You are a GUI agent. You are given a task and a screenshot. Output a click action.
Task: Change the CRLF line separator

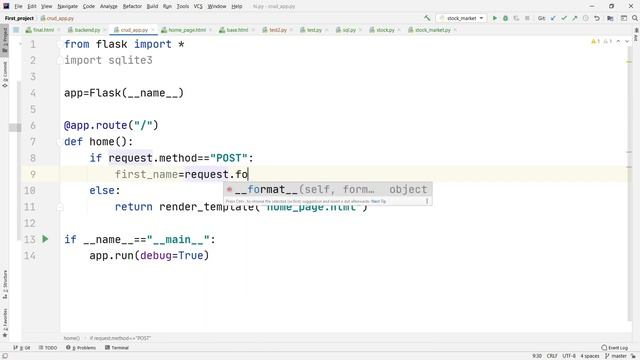[552, 356]
